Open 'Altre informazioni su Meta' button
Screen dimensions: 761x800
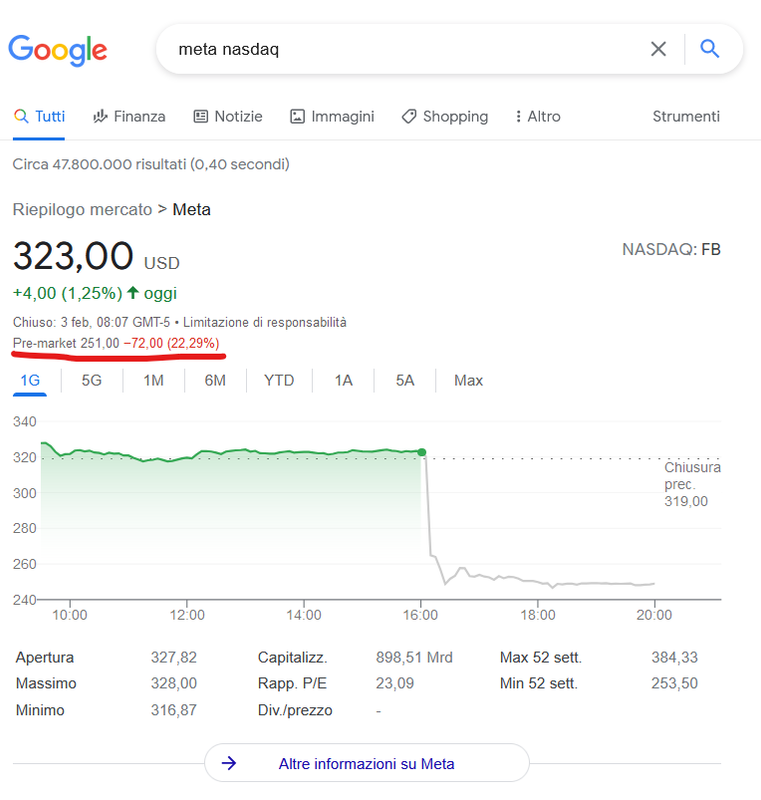click(367, 763)
